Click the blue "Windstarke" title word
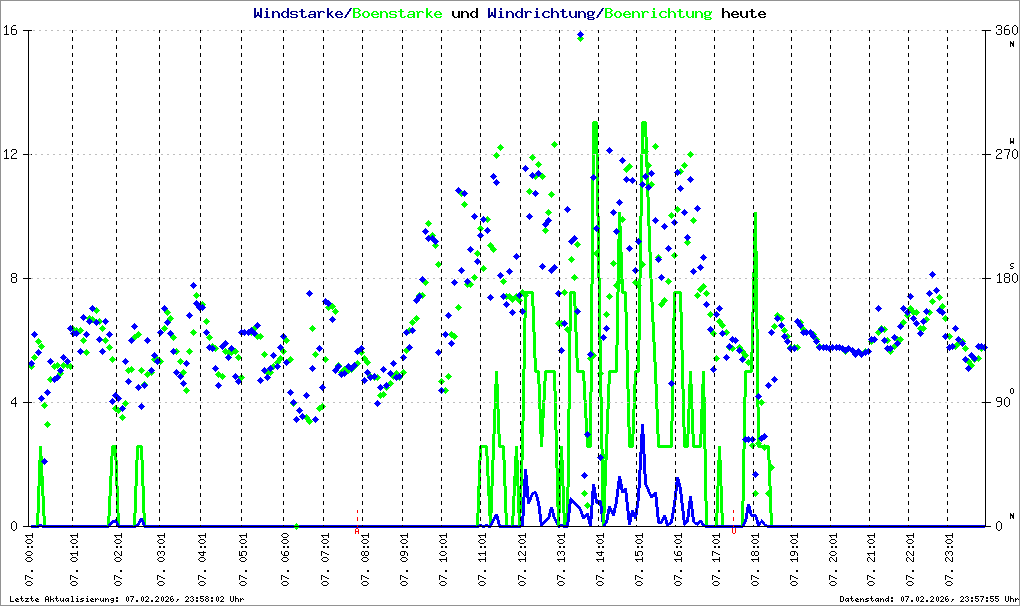 pyautogui.click(x=299, y=13)
